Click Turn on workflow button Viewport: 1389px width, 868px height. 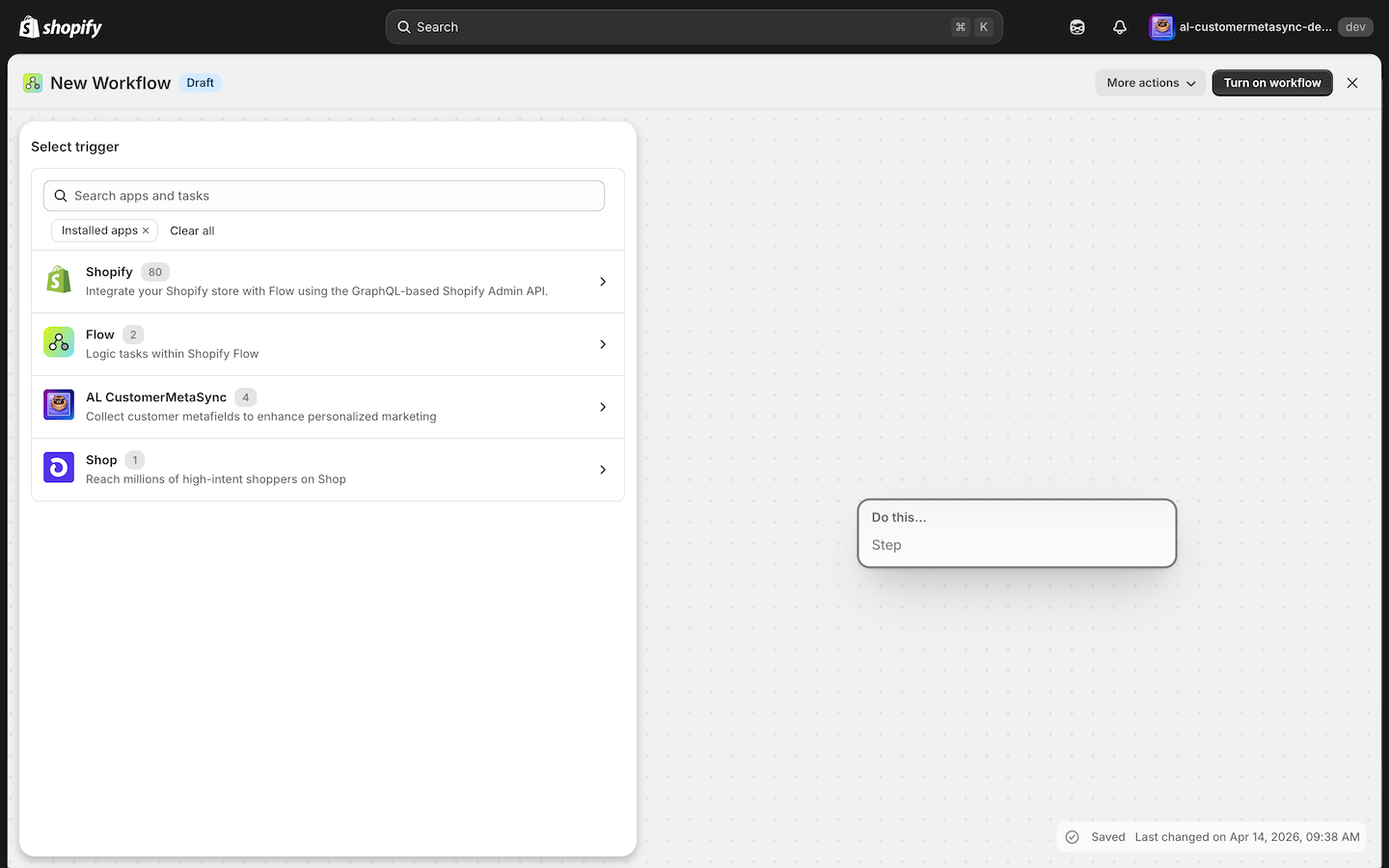click(x=1272, y=83)
